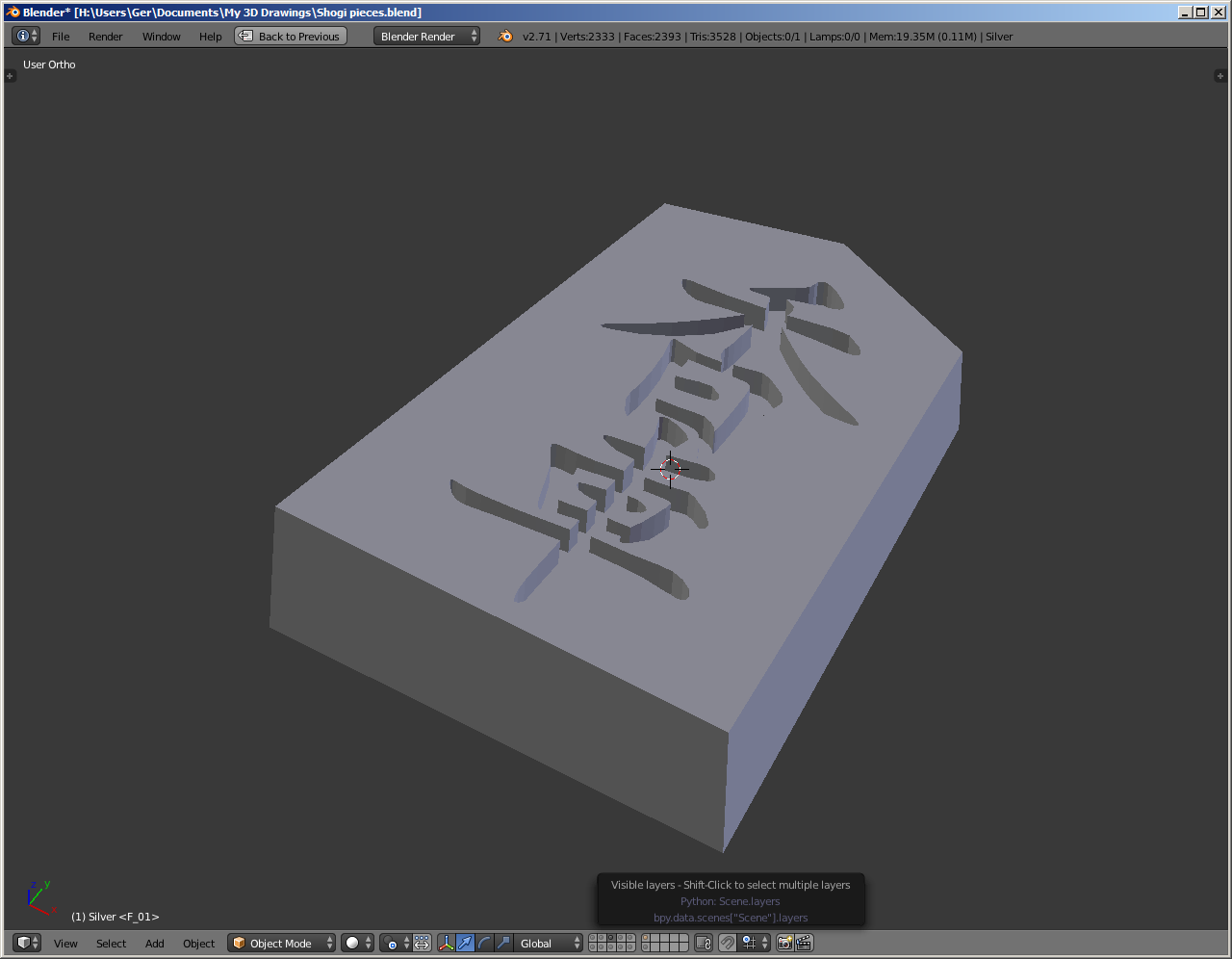Image resolution: width=1232 pixels, height=959 pixels.
Task: Open the viewport Select menu
Action: click(x=111, y=944)
